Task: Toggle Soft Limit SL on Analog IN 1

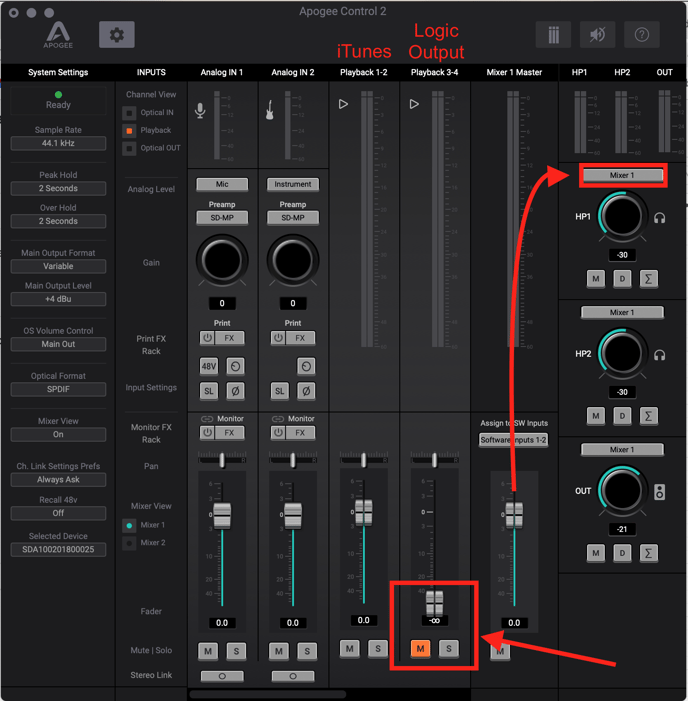Action: [x=209, y=391]
